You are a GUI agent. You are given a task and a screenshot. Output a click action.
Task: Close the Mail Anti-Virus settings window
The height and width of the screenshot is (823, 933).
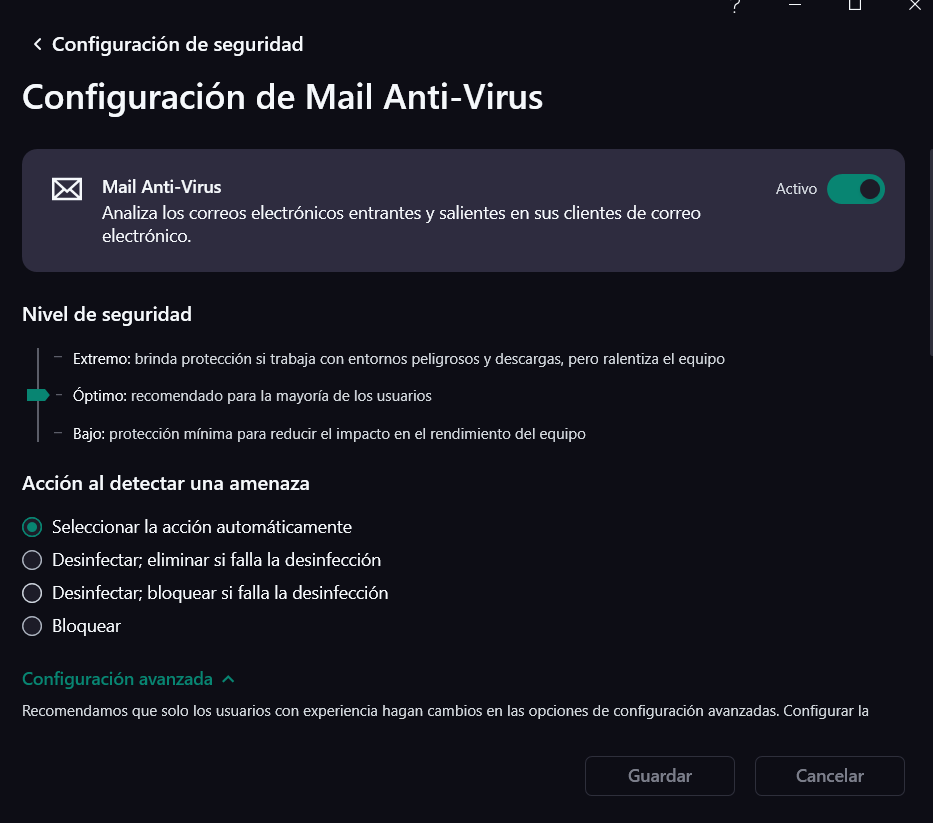[x=914, y=5]
